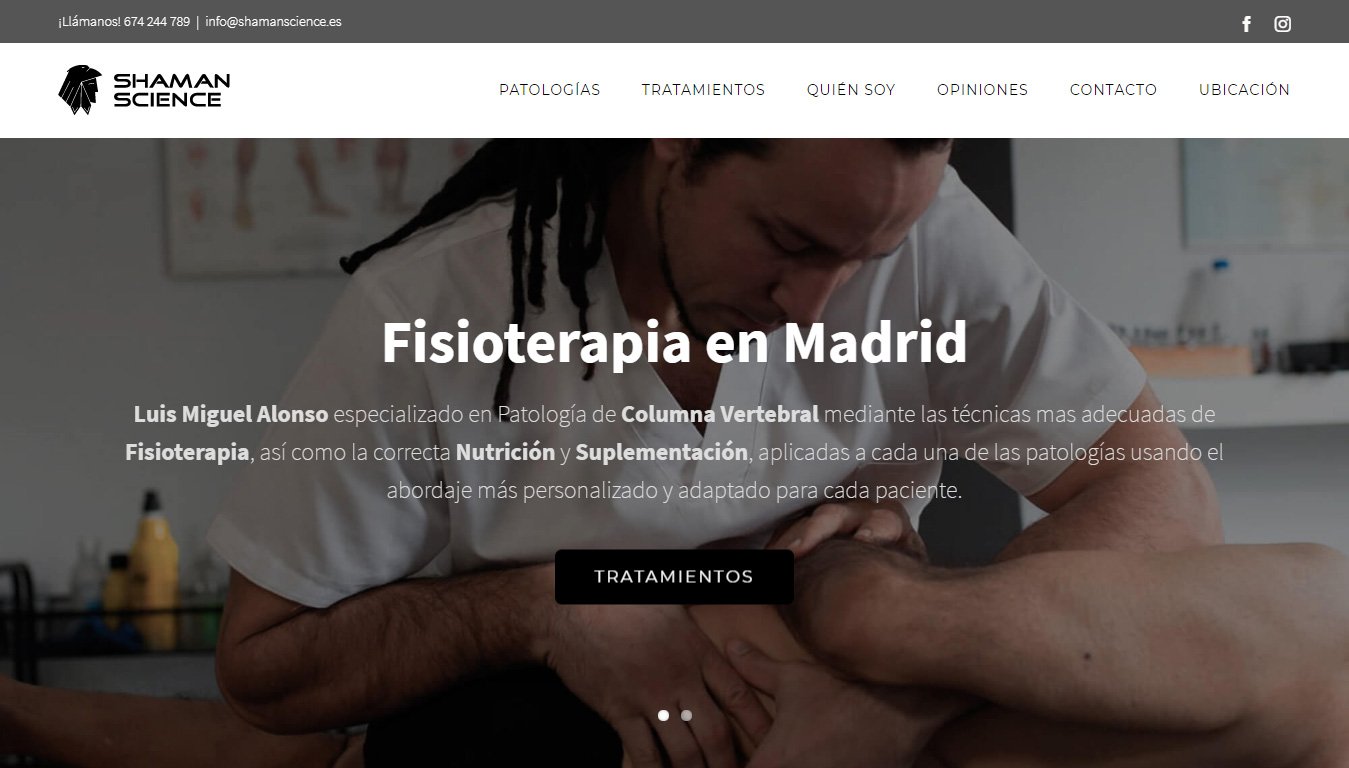Click the Shaman Science eagle emblem
Image resolution: width=1349 pixels, height=768 pixels.
(80, 90)
